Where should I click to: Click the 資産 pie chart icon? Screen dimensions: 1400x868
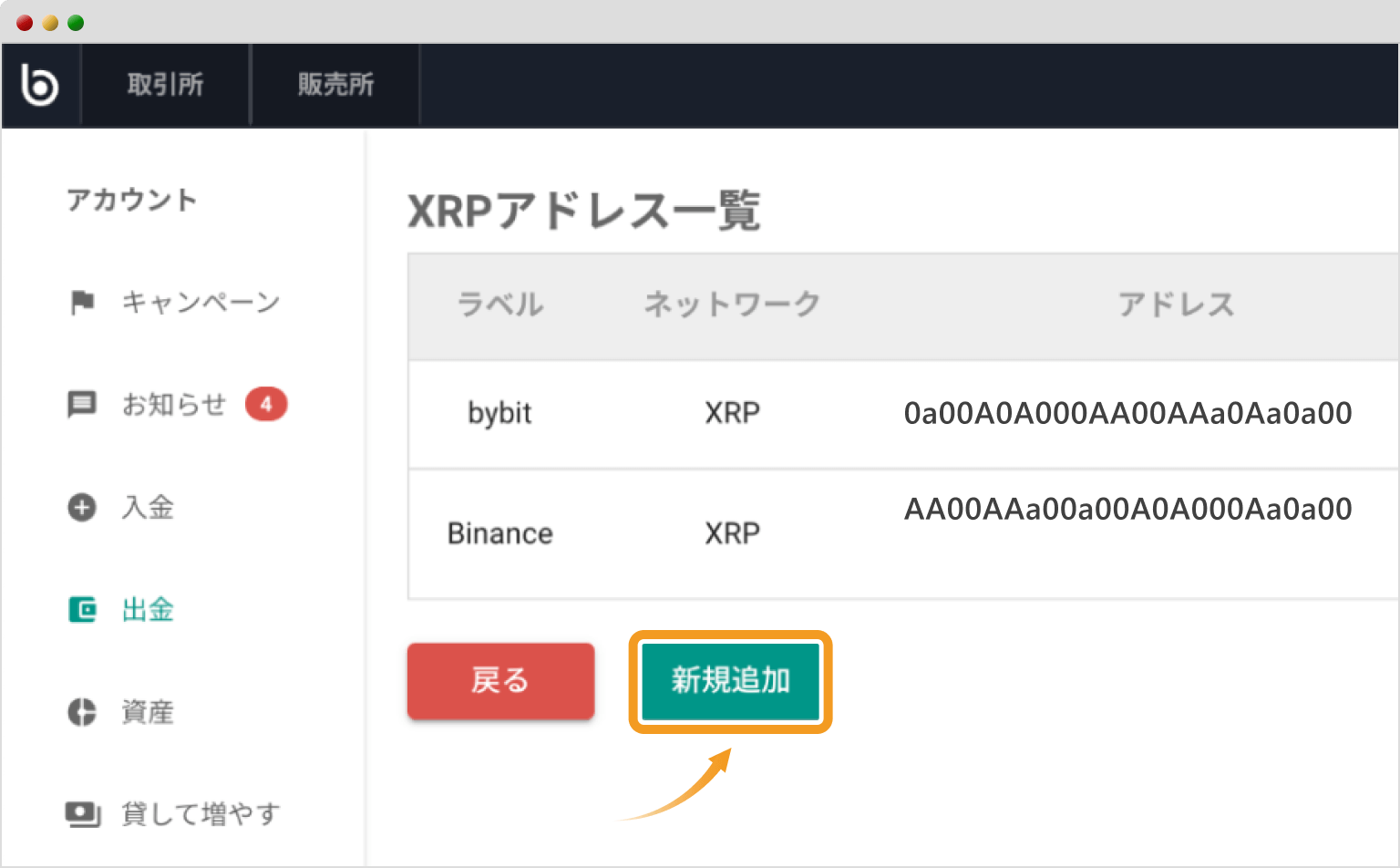82,712
